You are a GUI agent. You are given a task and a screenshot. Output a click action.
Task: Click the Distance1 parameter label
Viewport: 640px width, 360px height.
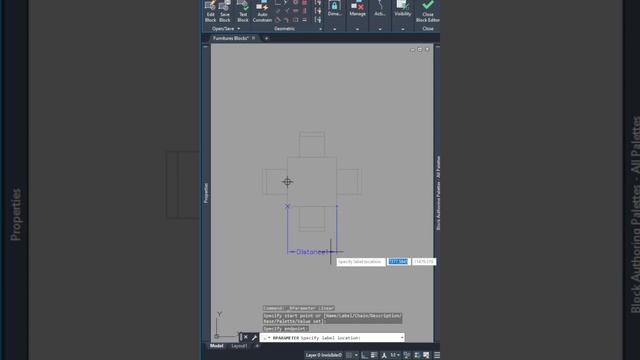click(x=313, y=252)
